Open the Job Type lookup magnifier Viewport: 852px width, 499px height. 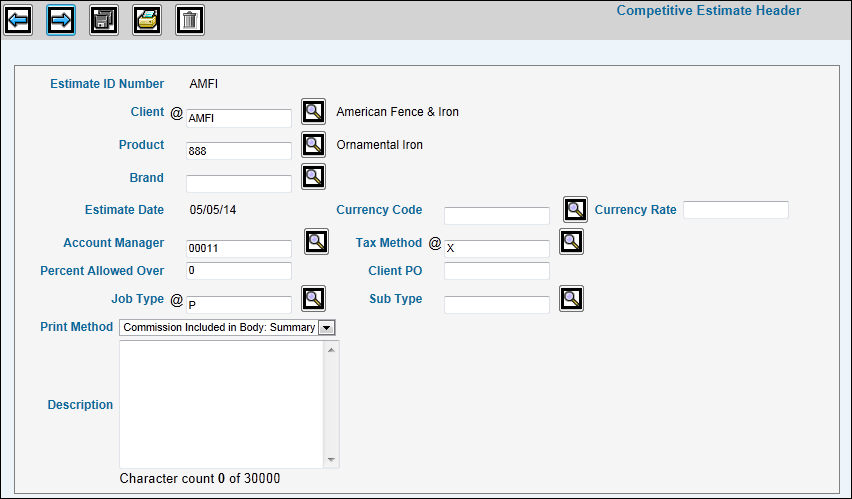(314, 298)
